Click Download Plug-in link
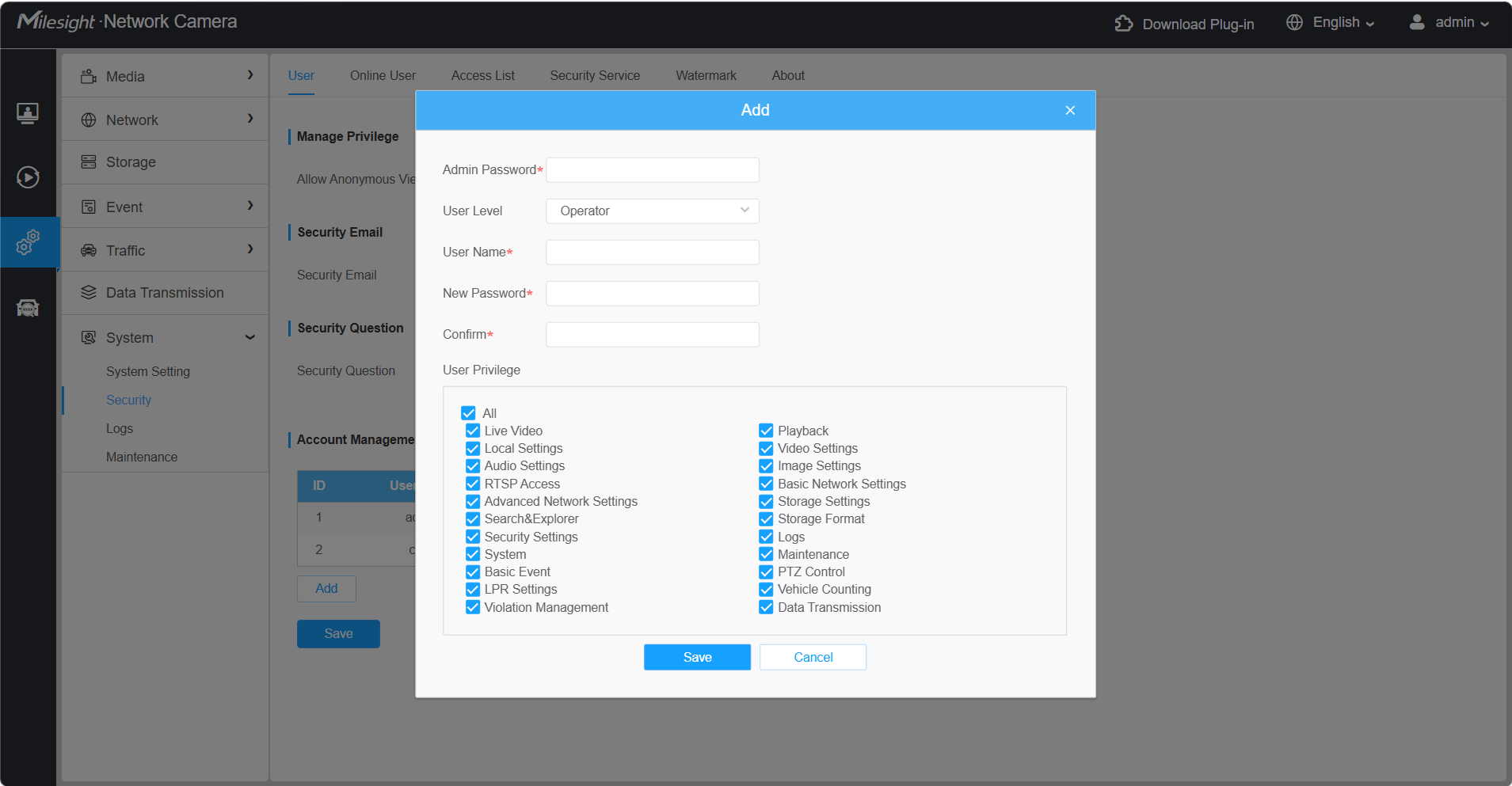This screenshot has height=786, width=1512. point(1198,25)
